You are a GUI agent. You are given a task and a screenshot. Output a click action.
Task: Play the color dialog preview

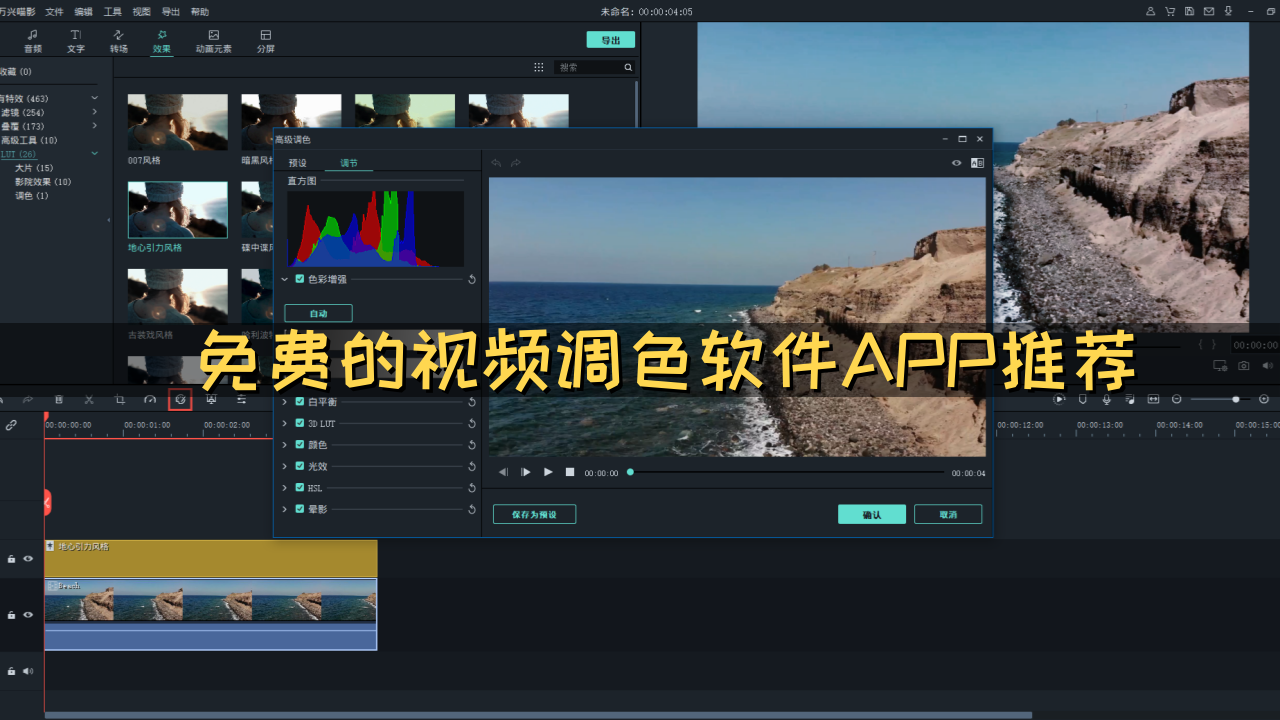548,472
